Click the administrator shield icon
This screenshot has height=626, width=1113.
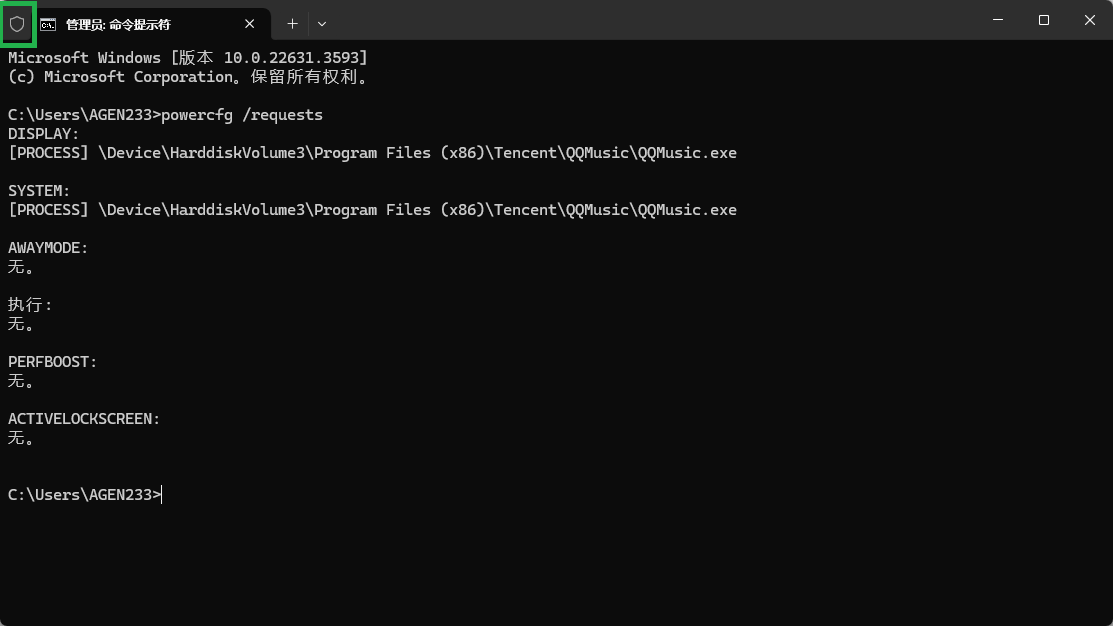(x=17, y=24)
